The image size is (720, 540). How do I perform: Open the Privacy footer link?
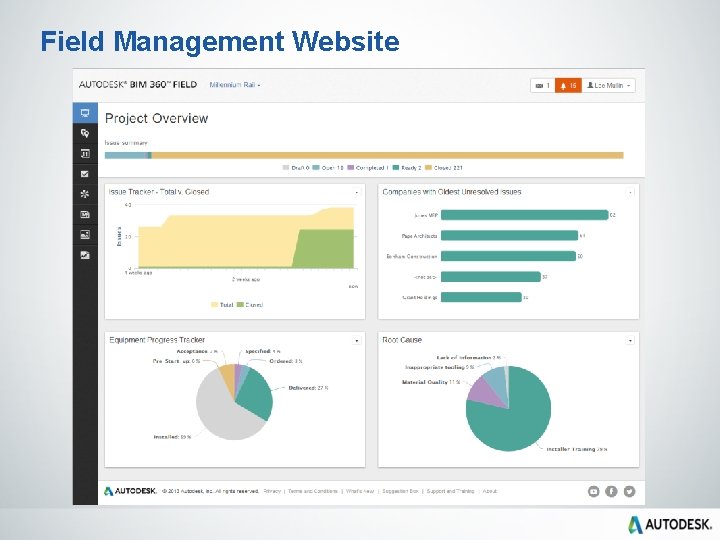[272, 491]
